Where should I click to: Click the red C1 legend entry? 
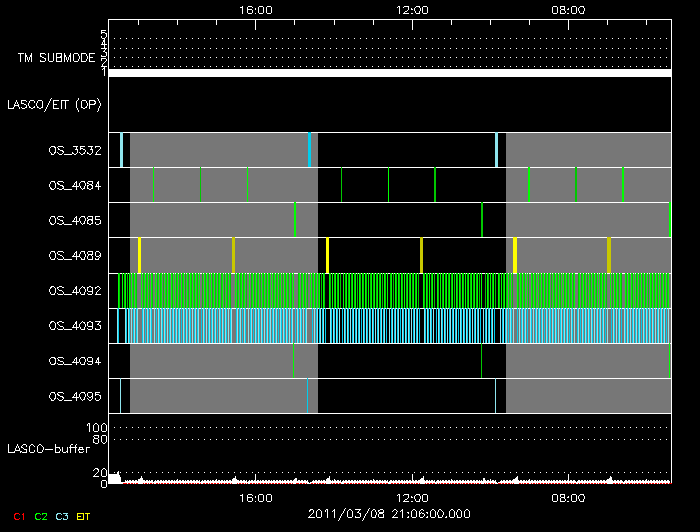coord(19,516)
